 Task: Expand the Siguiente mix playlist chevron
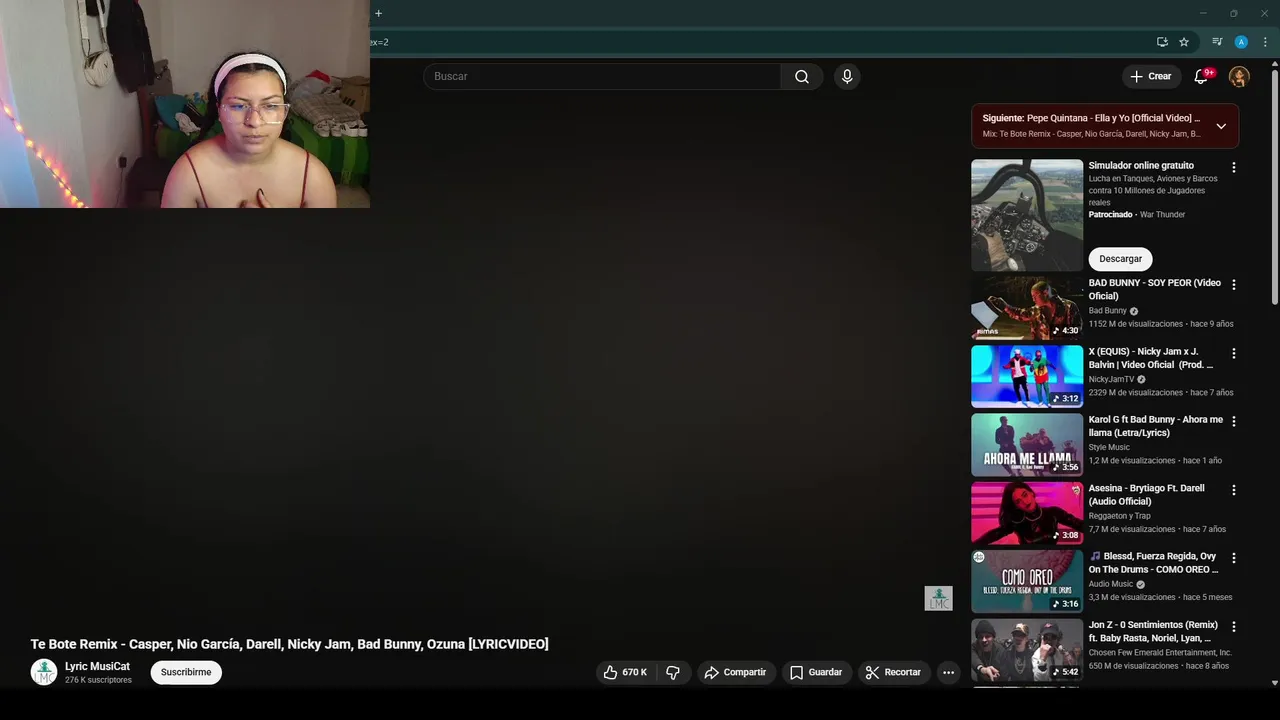click(x=1221, y=126)
